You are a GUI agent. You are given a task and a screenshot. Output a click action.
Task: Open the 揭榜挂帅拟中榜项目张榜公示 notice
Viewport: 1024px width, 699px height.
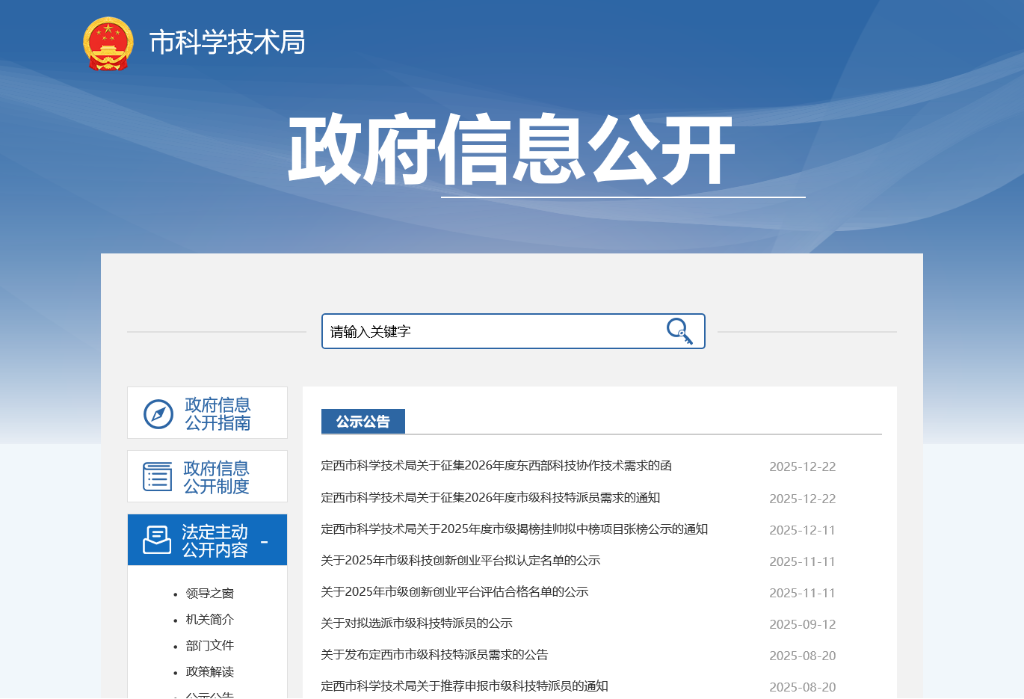[x=514, y=529]
